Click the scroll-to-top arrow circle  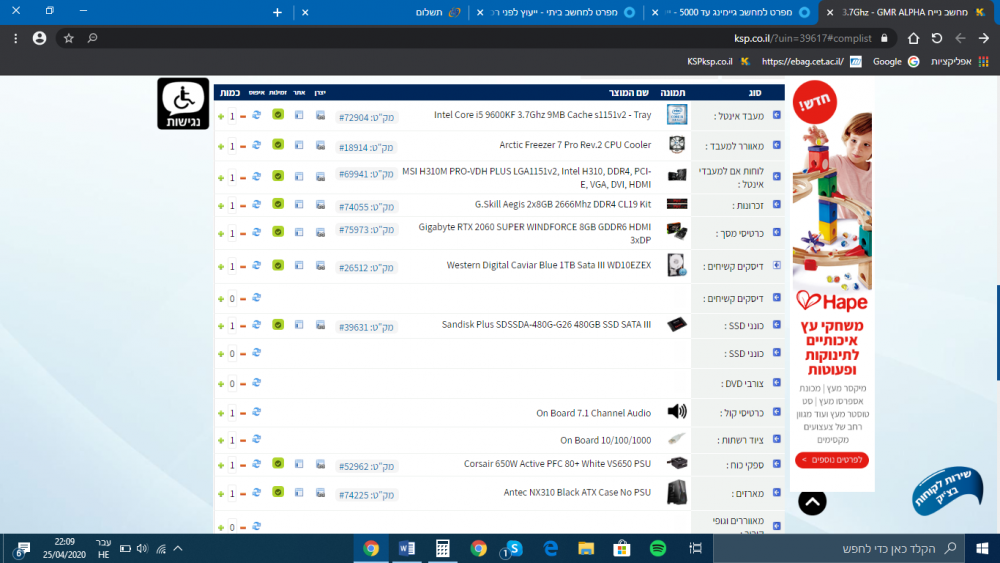[812, 502]
